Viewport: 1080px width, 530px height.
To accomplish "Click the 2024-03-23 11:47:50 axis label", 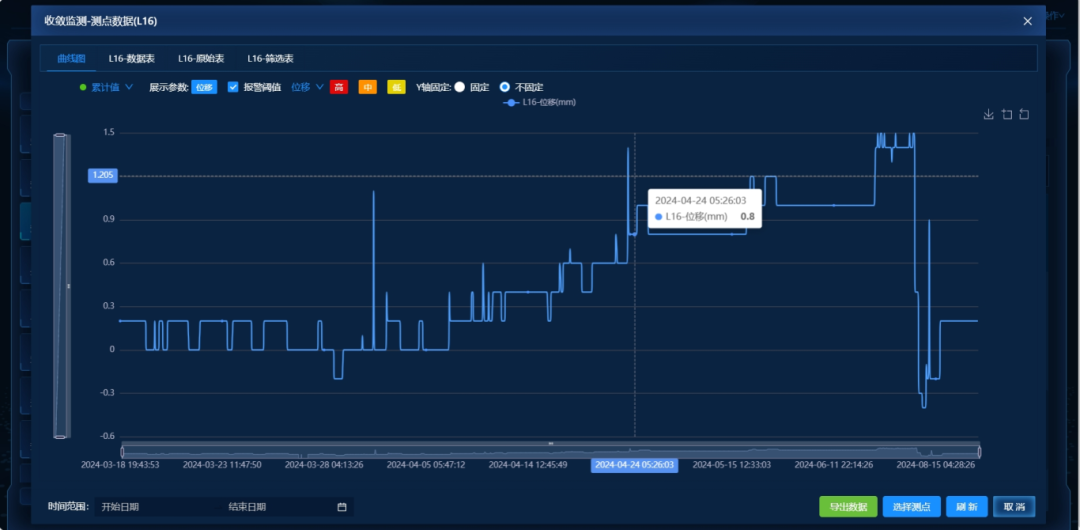I will [222, 465].
